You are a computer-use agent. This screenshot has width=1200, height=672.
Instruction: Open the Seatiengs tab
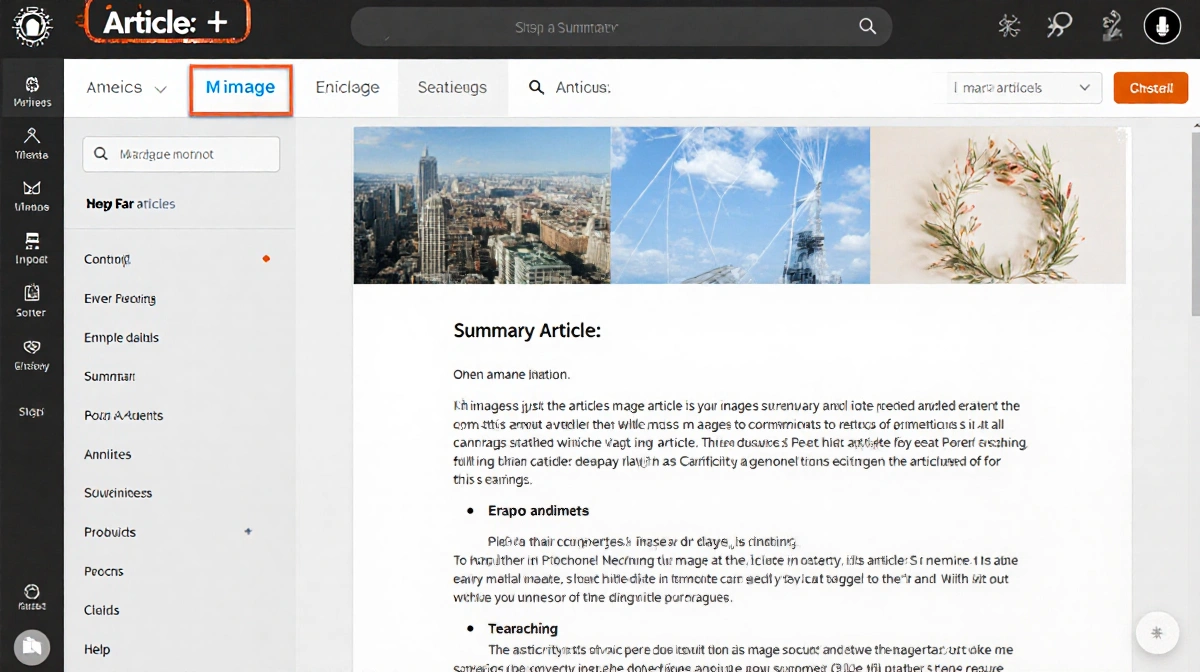point(452,88)
